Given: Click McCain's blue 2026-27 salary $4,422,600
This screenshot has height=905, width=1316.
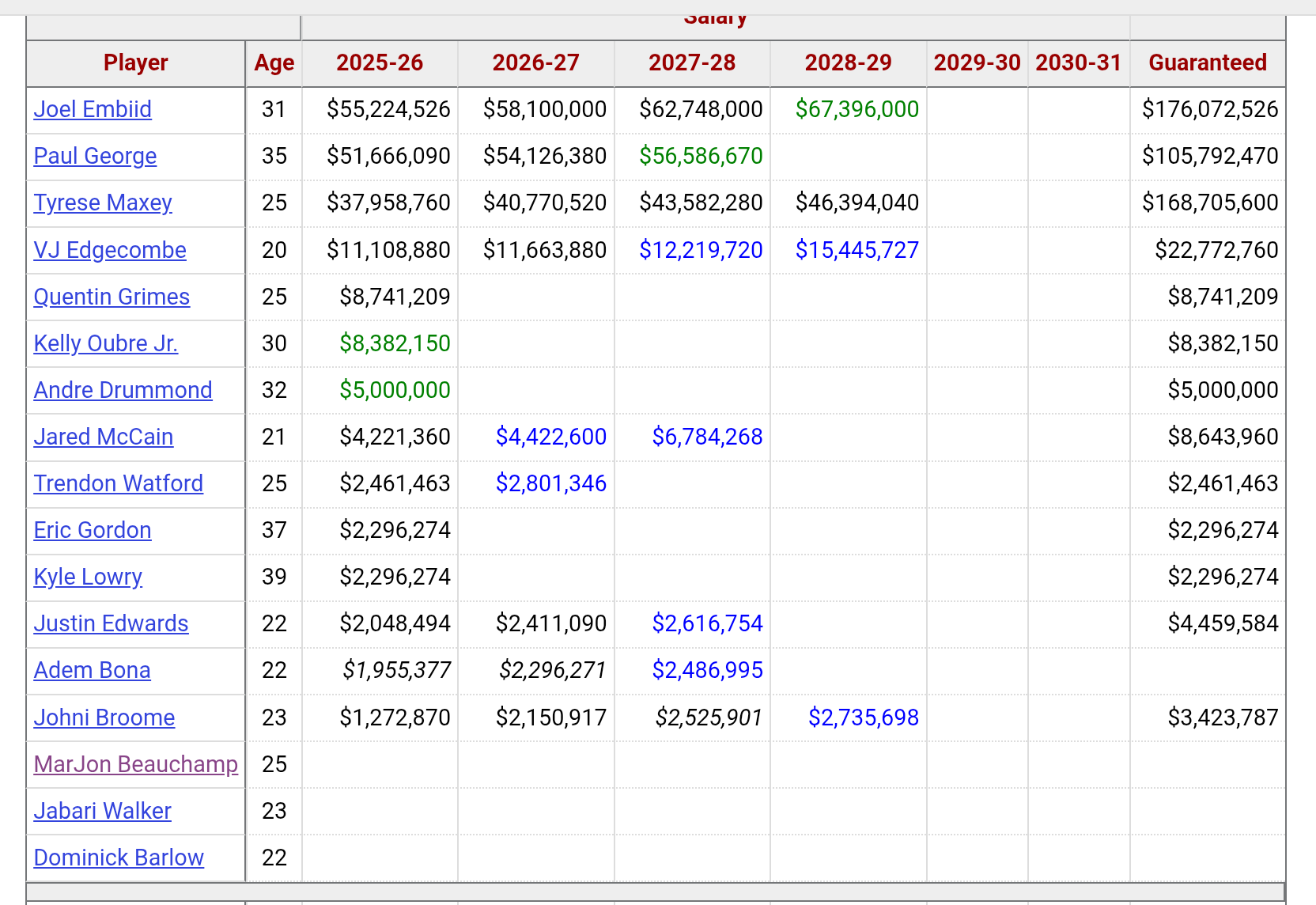Looking at the screenshot, I should point(551,437).
